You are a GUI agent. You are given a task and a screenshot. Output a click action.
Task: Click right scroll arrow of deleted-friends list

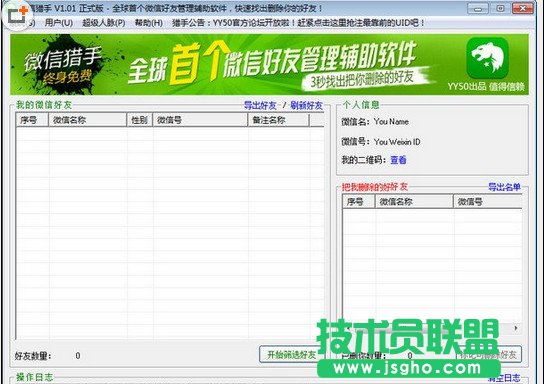click(x=516, y=328)
